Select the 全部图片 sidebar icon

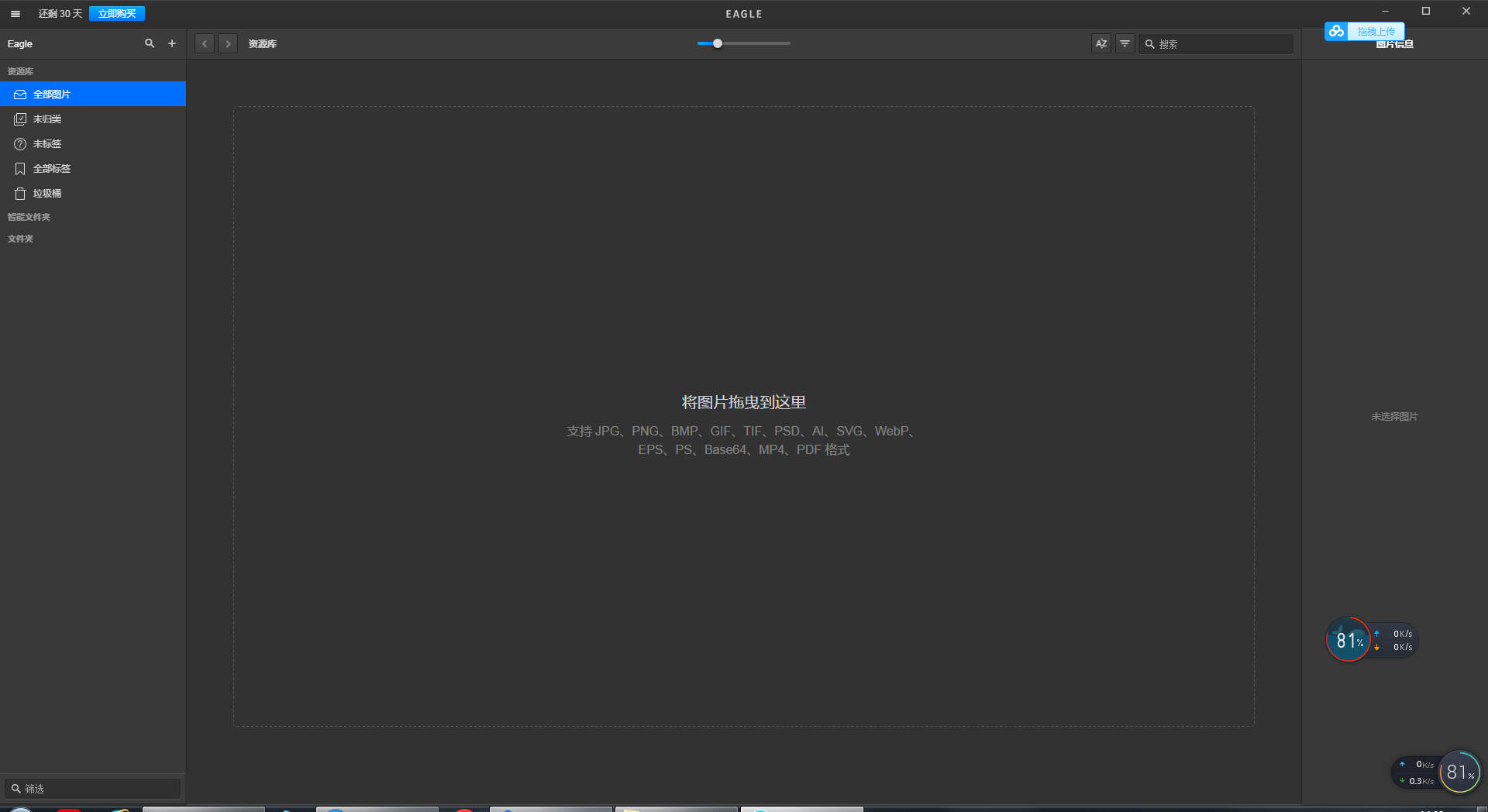[19, 94]
